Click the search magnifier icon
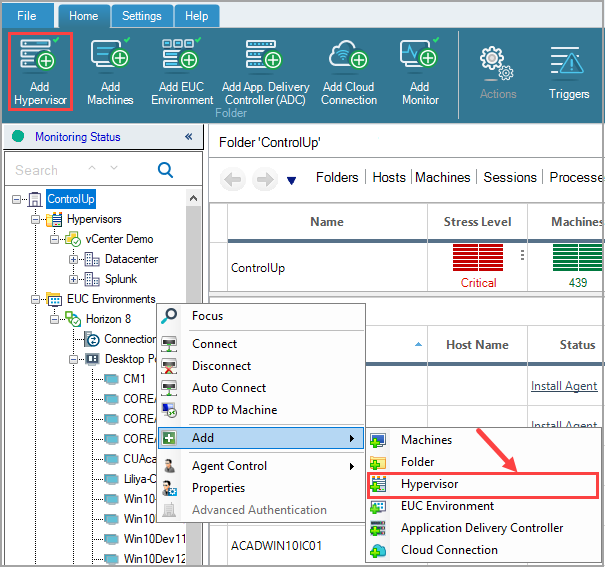605x567 pixels. (x=166, y=170)
